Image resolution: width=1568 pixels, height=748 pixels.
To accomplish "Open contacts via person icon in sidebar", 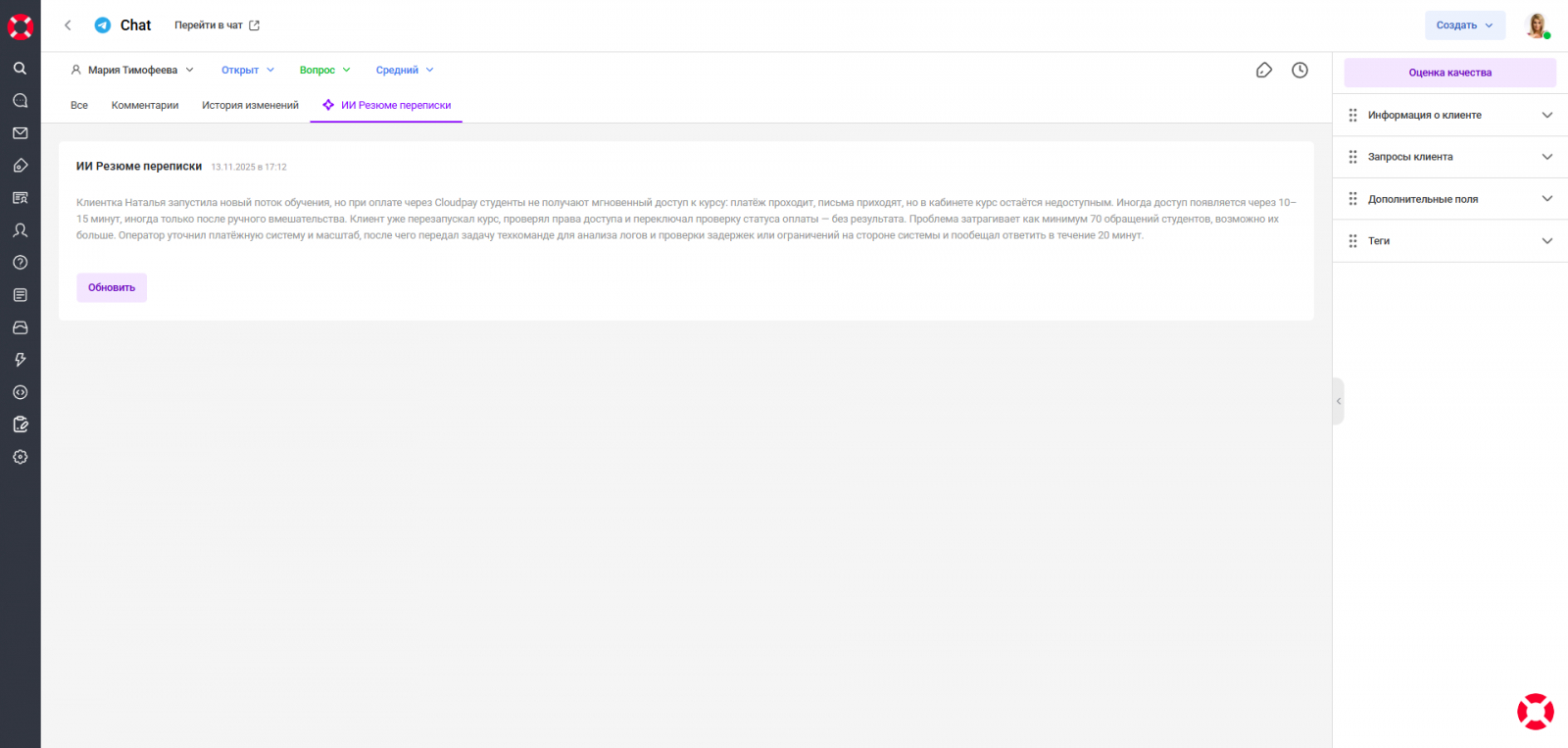I will click(20, 230).
